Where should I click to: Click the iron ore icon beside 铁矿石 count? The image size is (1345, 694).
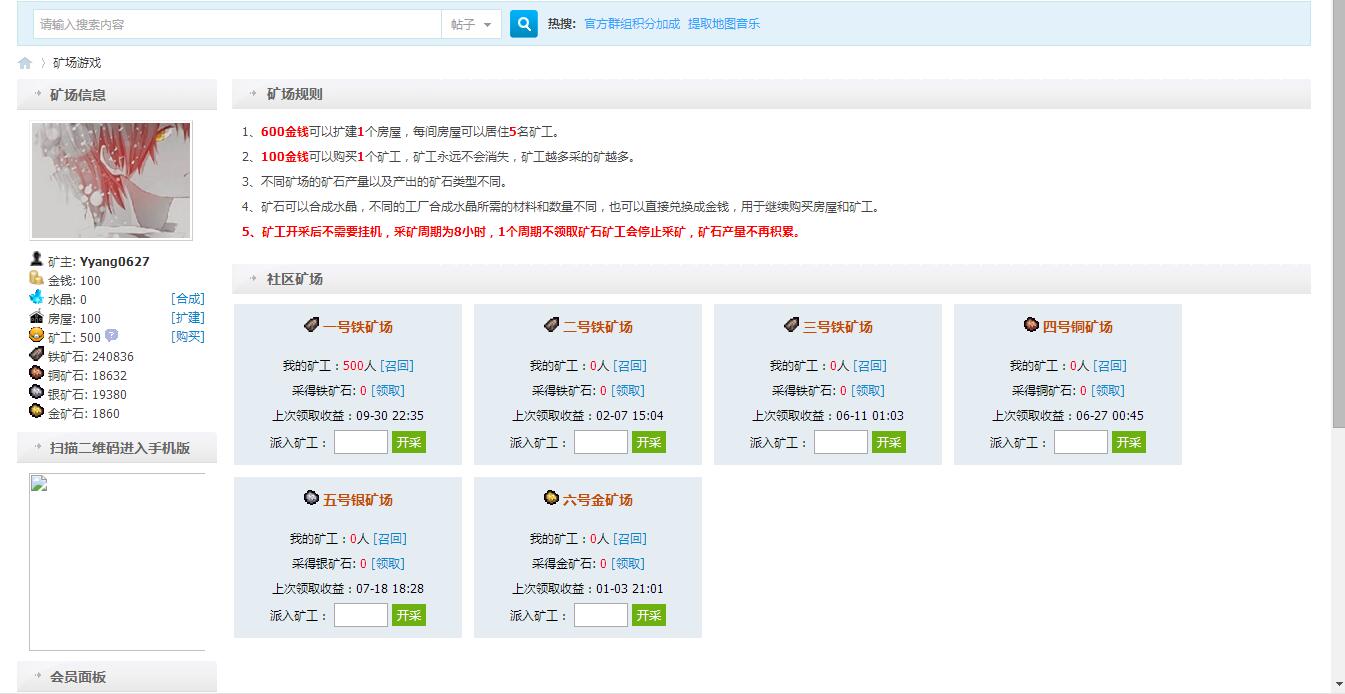pos(36,356)
